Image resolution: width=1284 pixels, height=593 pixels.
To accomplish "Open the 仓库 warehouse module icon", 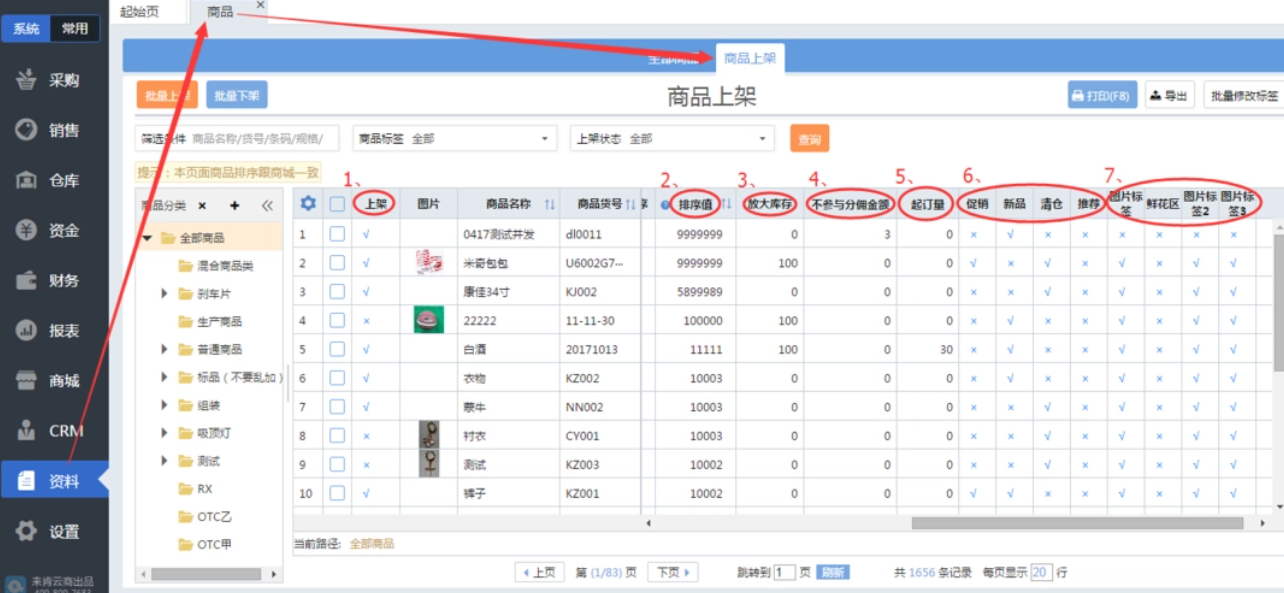I will click(27, 180).
